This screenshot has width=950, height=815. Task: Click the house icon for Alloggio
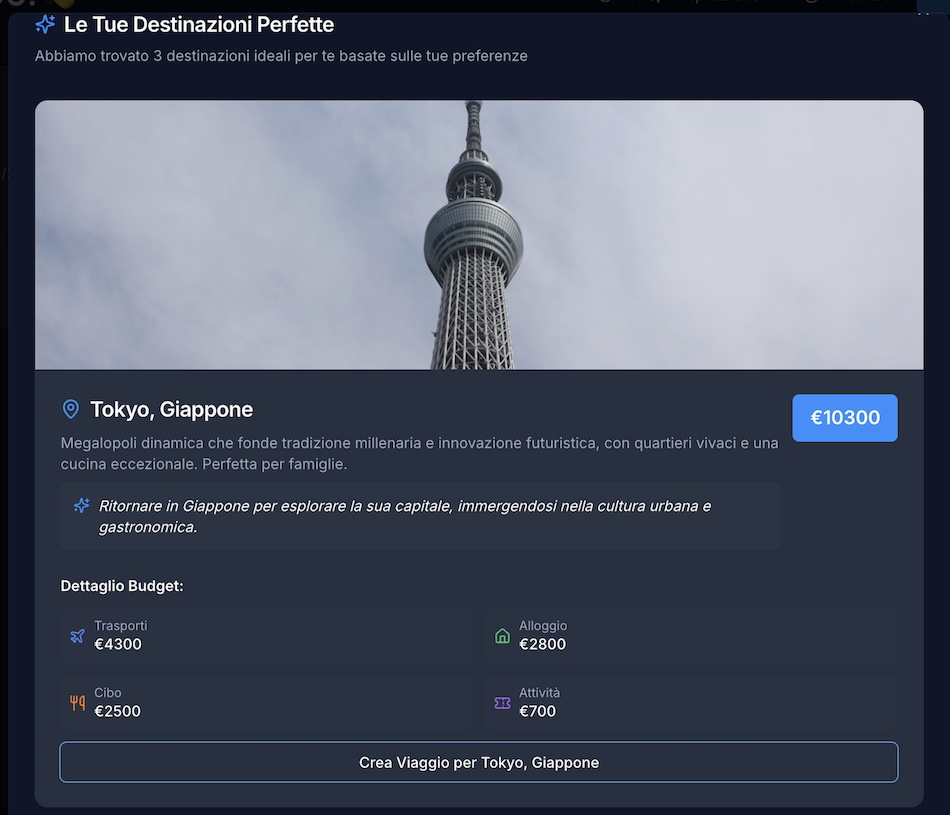click(x=502, y=636)
